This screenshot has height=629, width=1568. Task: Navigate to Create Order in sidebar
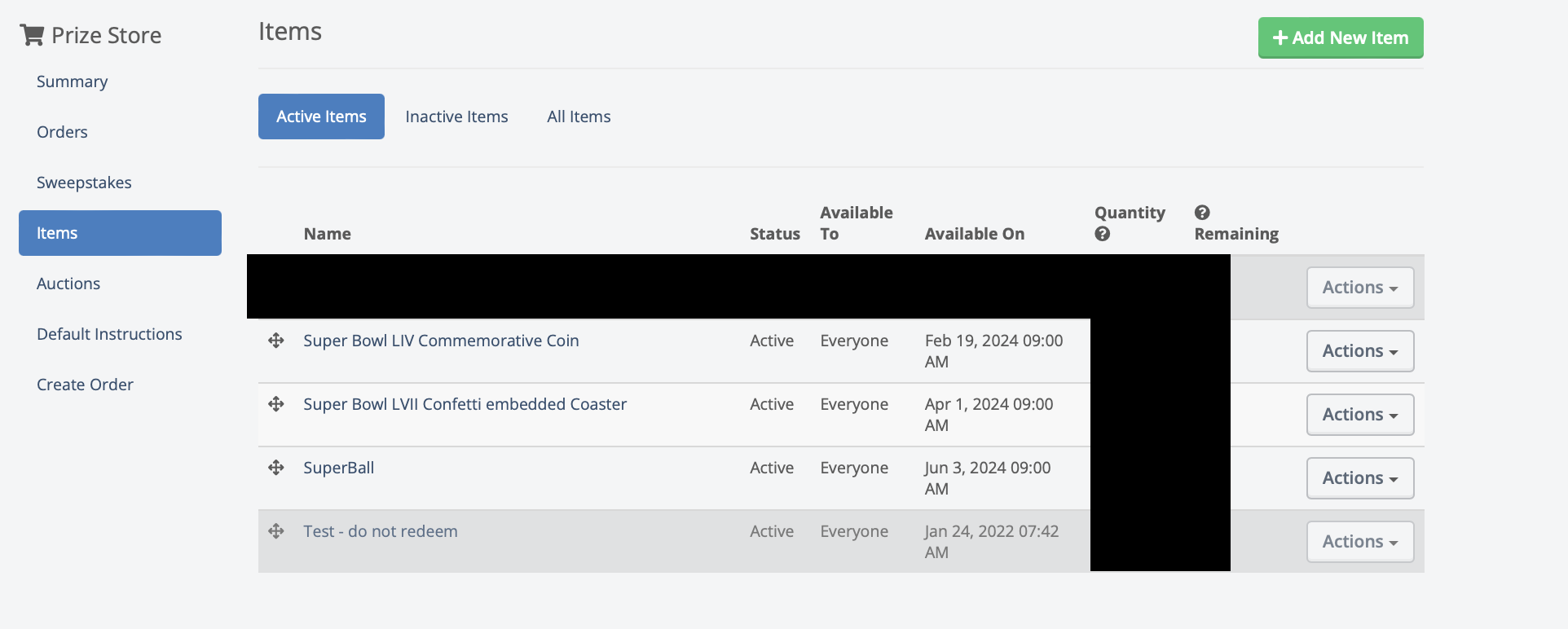(85, 385)
